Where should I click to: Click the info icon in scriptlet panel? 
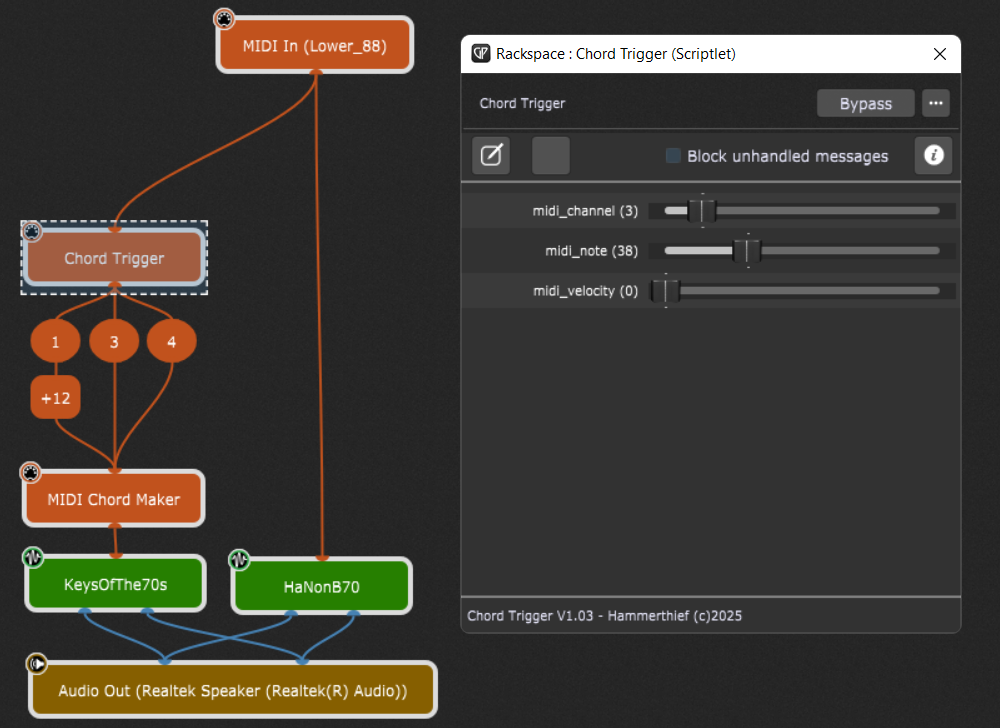[x=934, y=155]
